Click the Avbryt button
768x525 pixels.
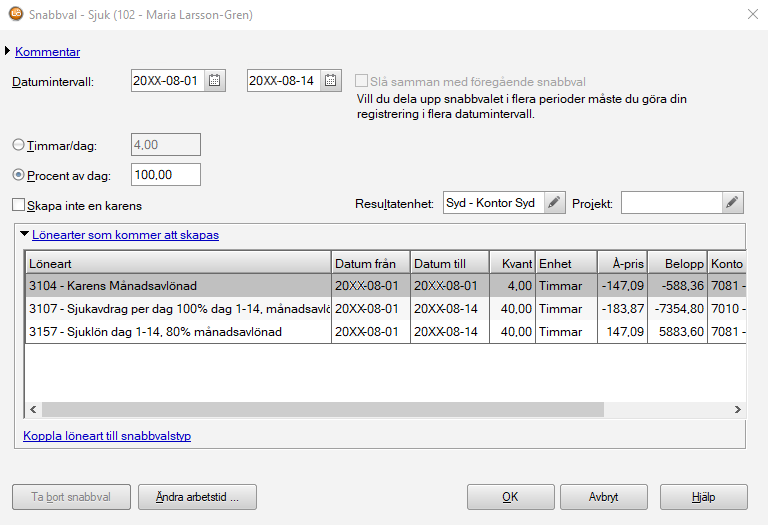(x=603, y=497)
